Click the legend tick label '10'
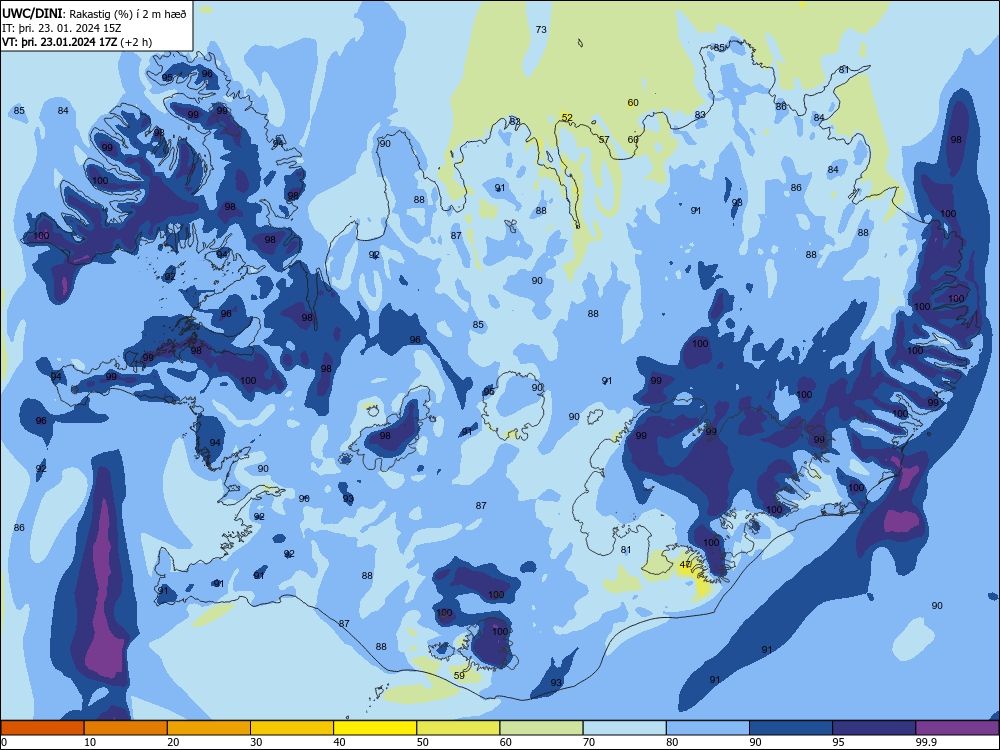 coord(90,742)
